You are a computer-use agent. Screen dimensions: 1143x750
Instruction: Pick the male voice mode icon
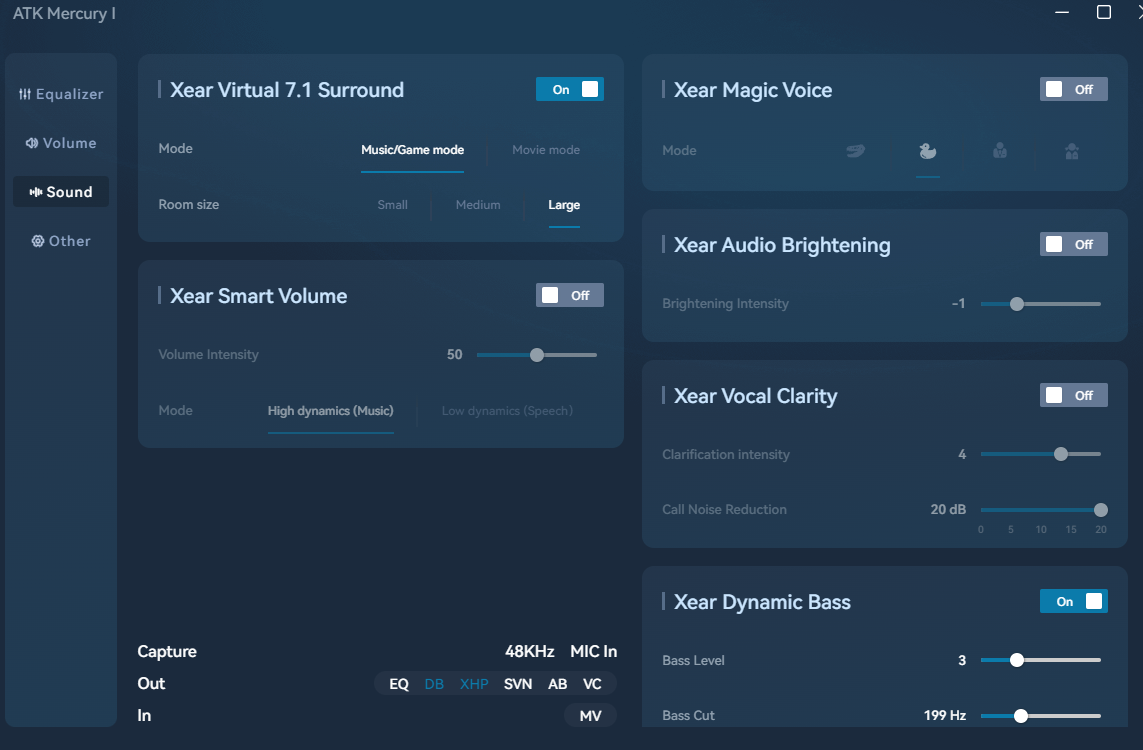pyautogui.click(x=1000, y=151)
